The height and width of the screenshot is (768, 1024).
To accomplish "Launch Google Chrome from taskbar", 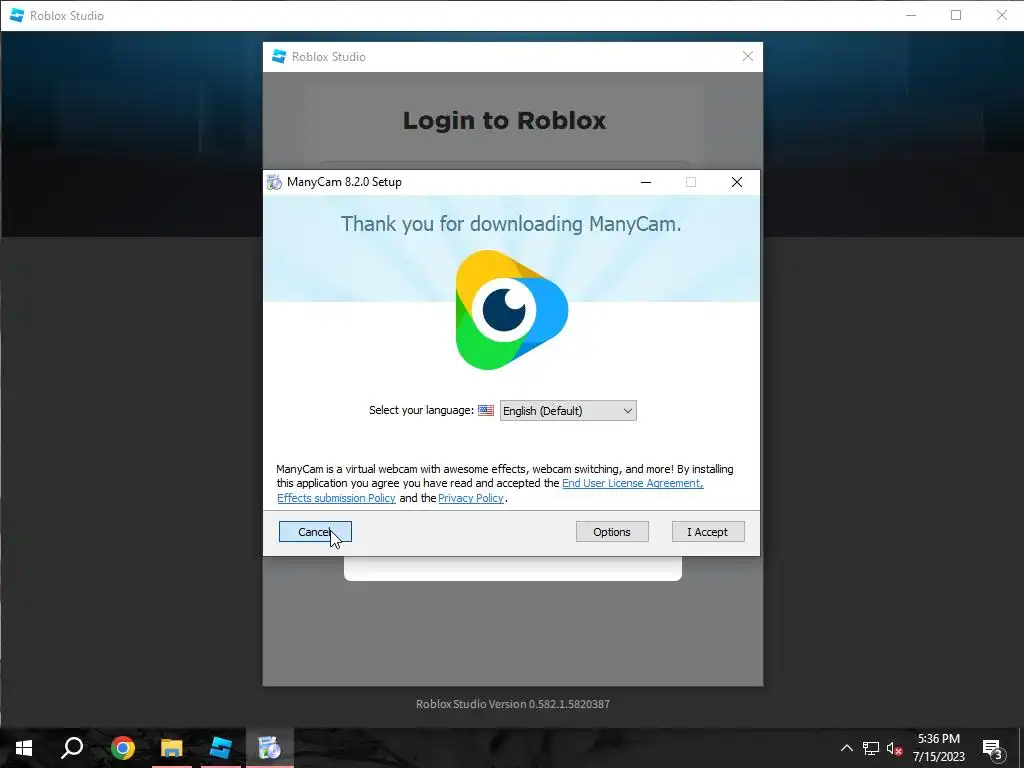I will pyautogui.click(x=123, y=748).
